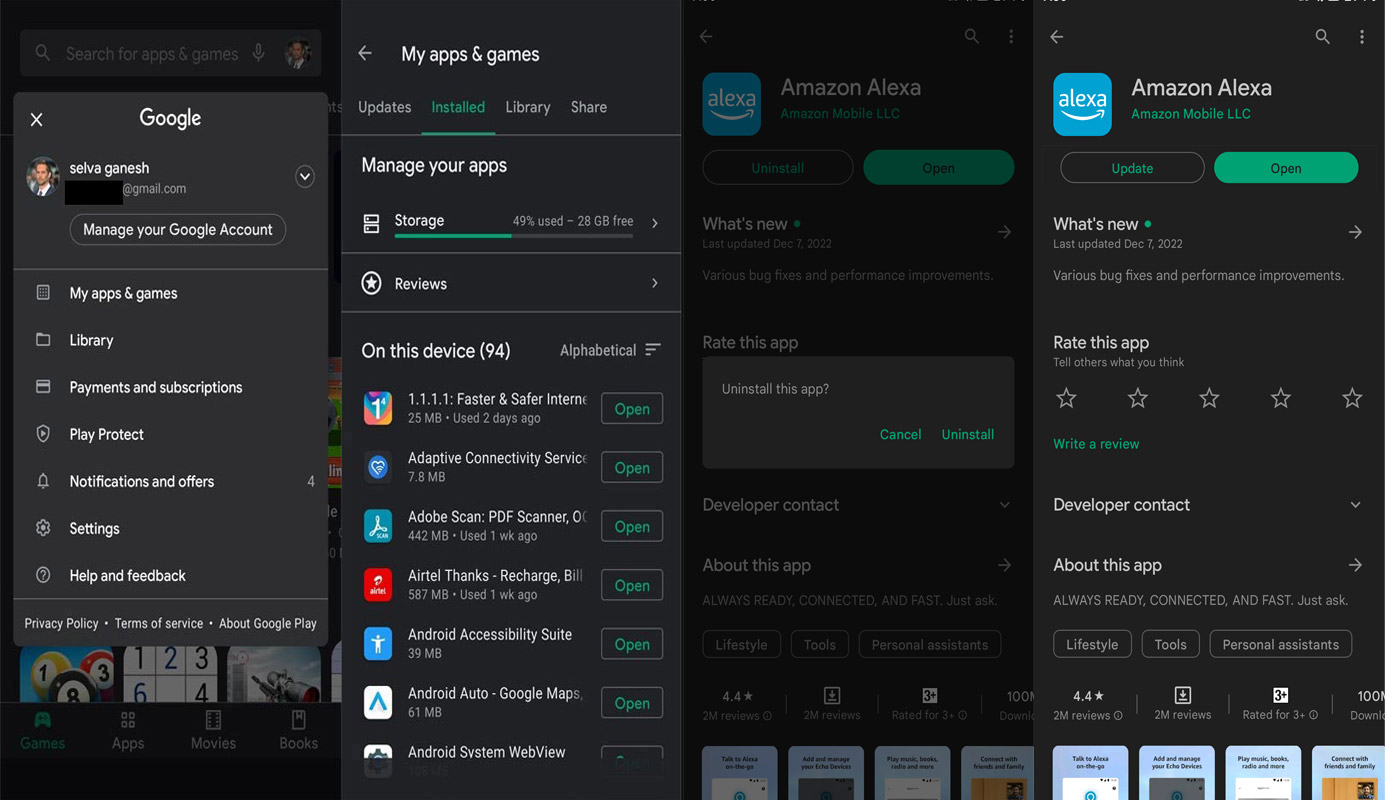Switch to the Installed tab
Viewport: 1385px width, 800px height.
pyautogui.click(x=458, y=107)
